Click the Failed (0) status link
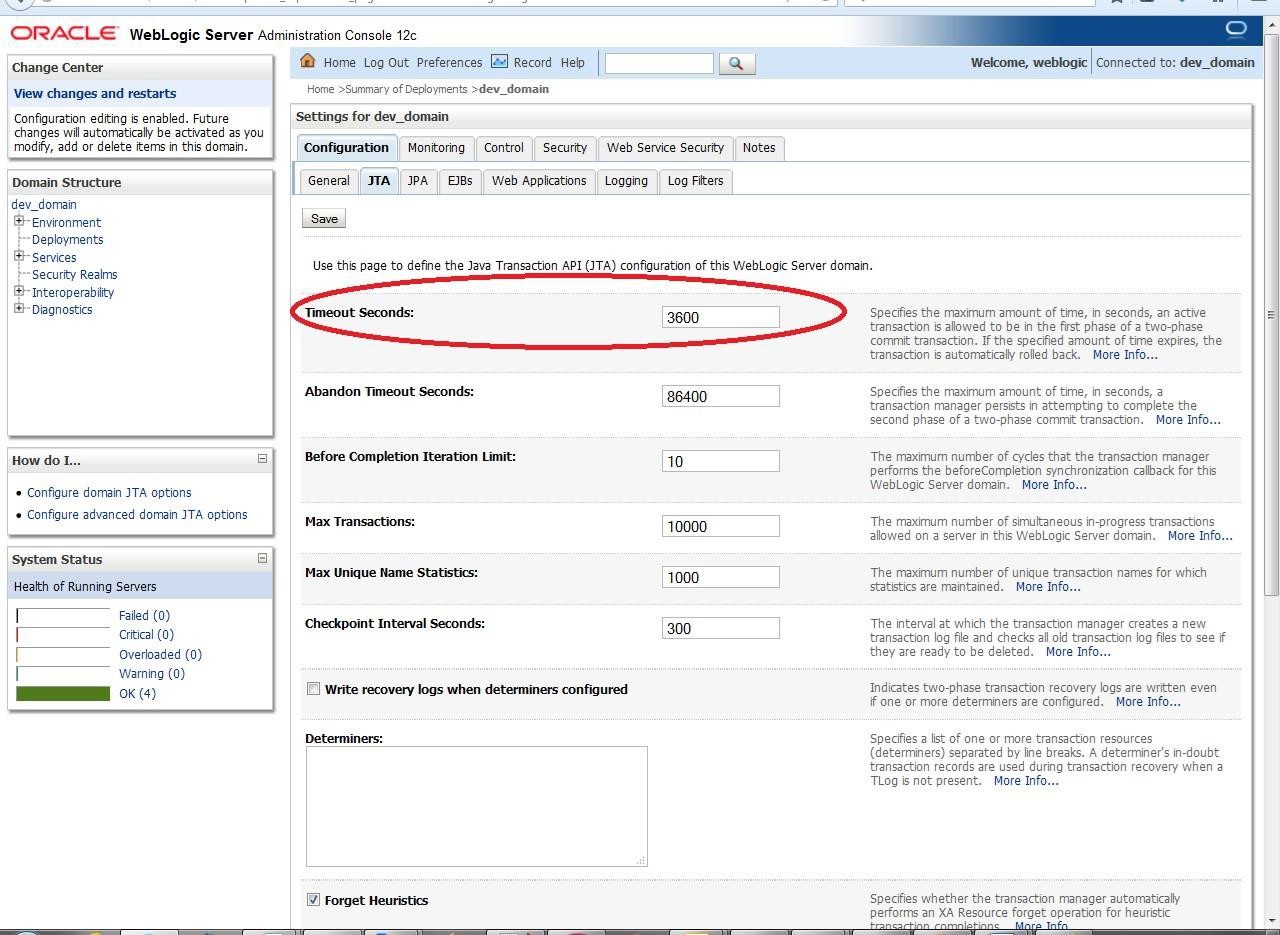Viewport: 1280px width, 935px height. pyautogui.click(x=144, y=616)
